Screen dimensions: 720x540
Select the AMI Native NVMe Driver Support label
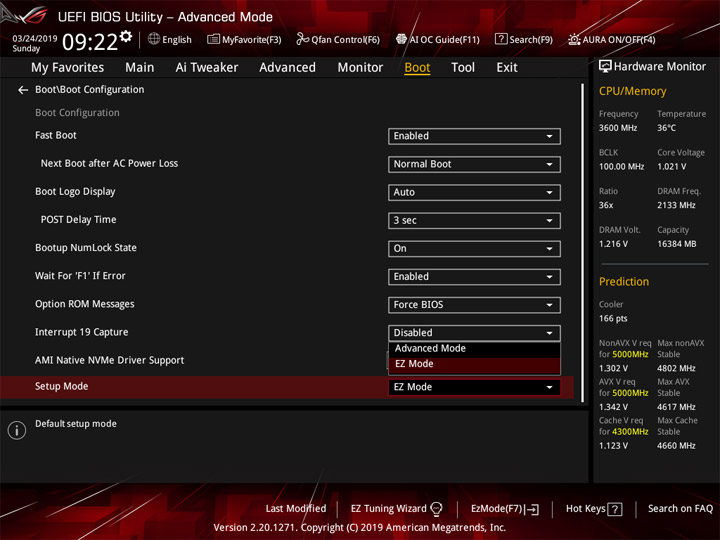pyautogui.click(x=109, y=360)
